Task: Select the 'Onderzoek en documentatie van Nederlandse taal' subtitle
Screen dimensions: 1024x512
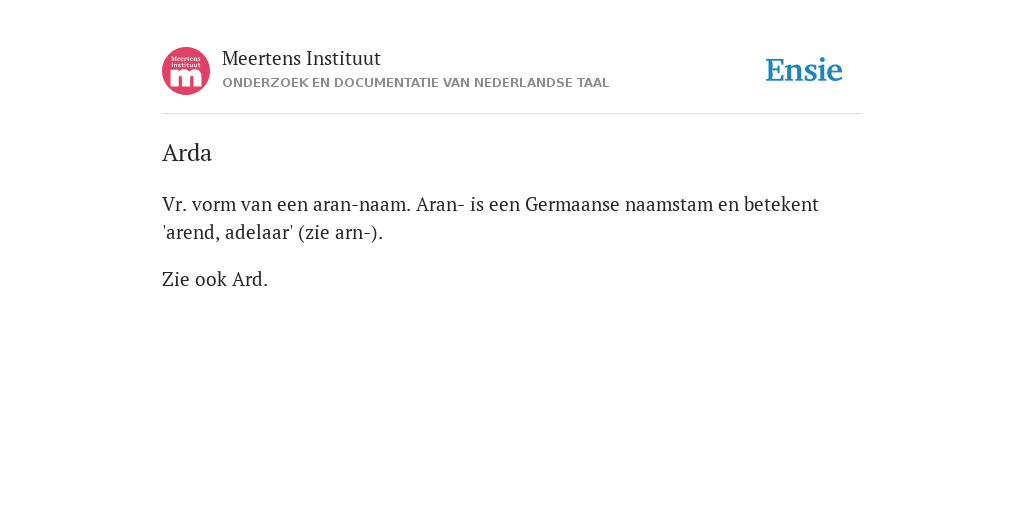Action: pyautogui.click(x=415, y=83)
